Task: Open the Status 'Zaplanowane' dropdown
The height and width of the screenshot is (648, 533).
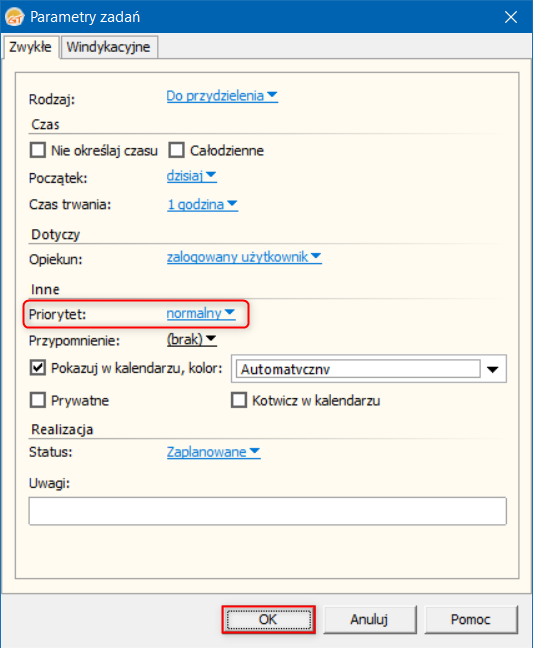Action: click(213, 452)
